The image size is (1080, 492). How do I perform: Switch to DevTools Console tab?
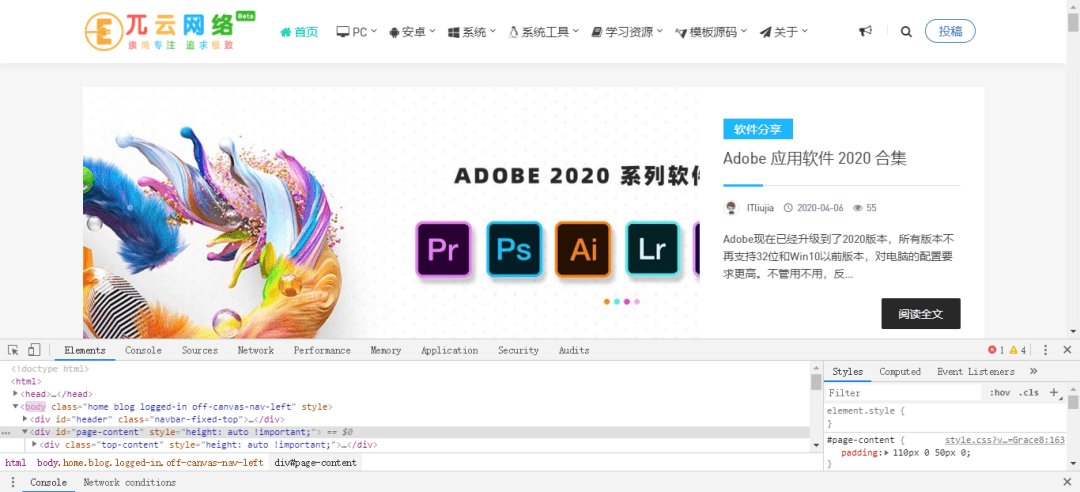pos(143,350)
